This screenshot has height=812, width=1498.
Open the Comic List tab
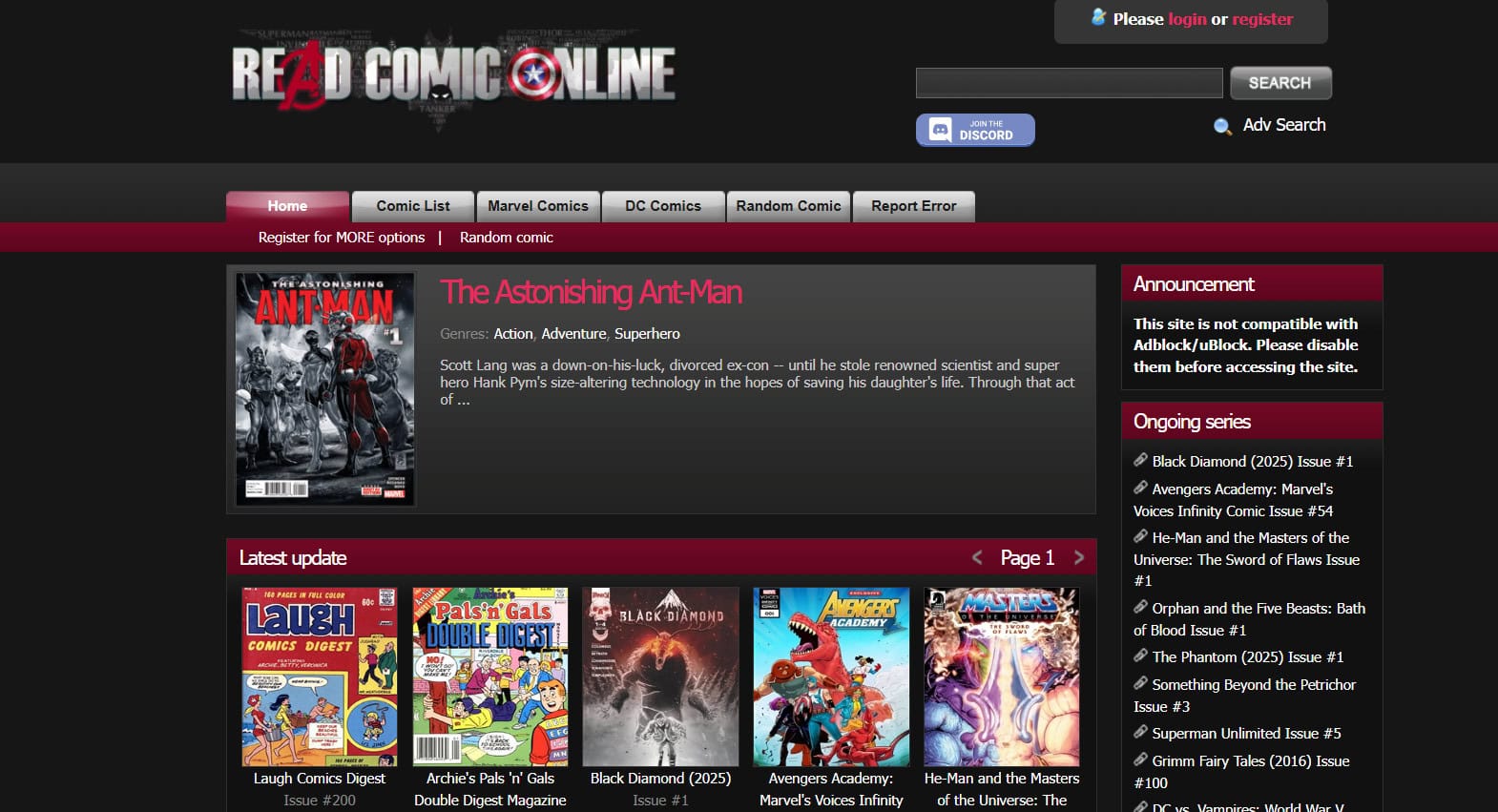413,206
